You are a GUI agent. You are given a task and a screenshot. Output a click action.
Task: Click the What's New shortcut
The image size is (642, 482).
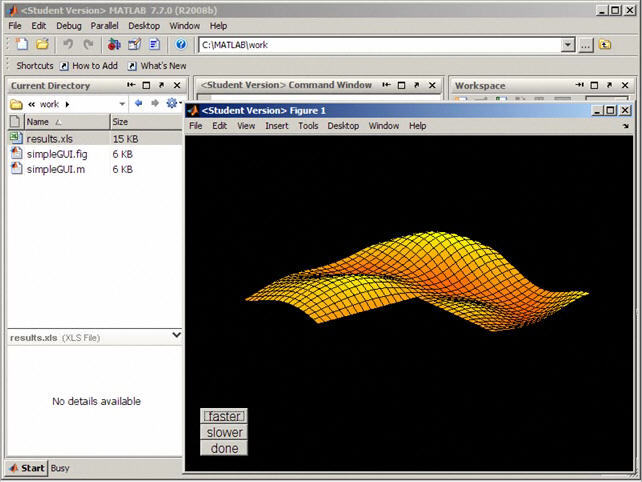pos(157,66)
